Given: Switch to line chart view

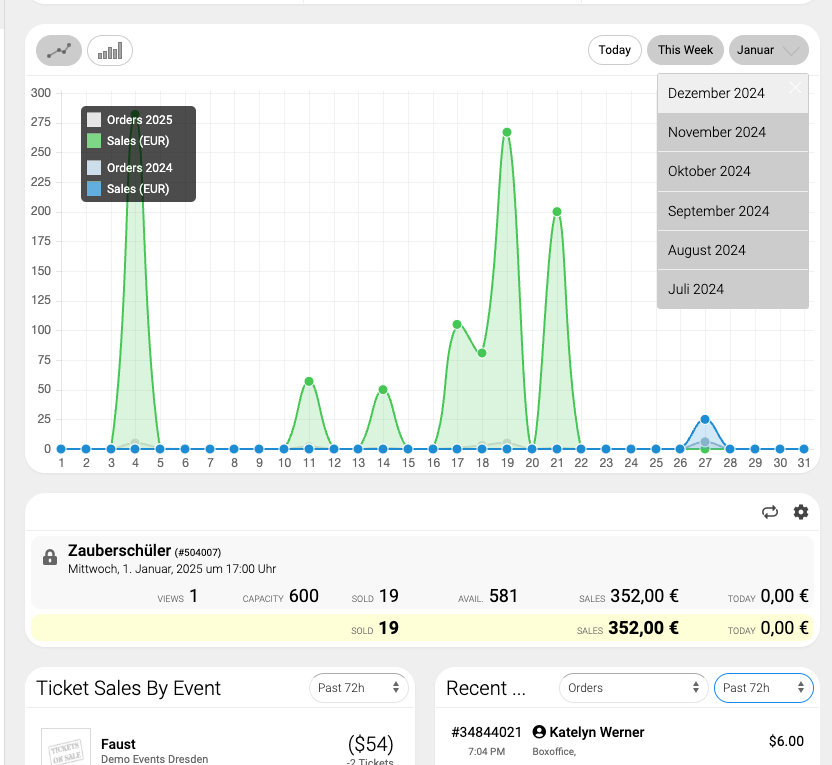Looking at the screenshot, I should coord(59,50).
